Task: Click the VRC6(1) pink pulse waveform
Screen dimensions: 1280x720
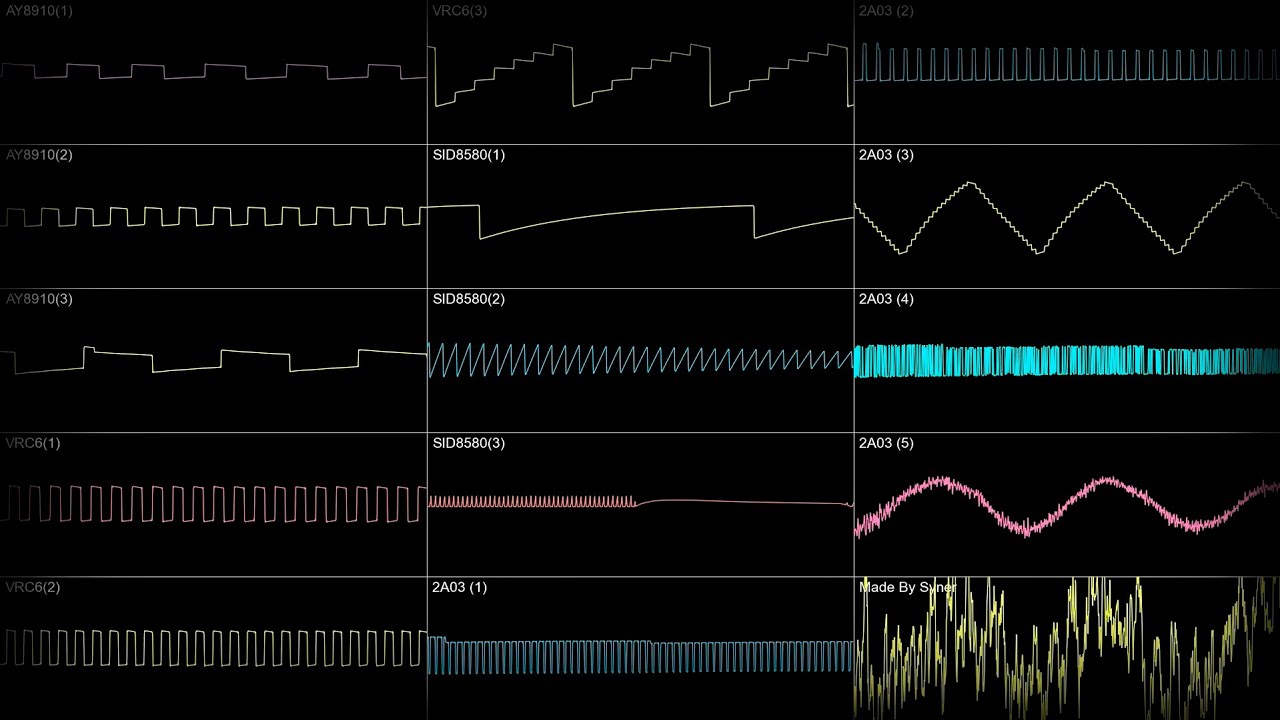Action: tap(213, 504)
